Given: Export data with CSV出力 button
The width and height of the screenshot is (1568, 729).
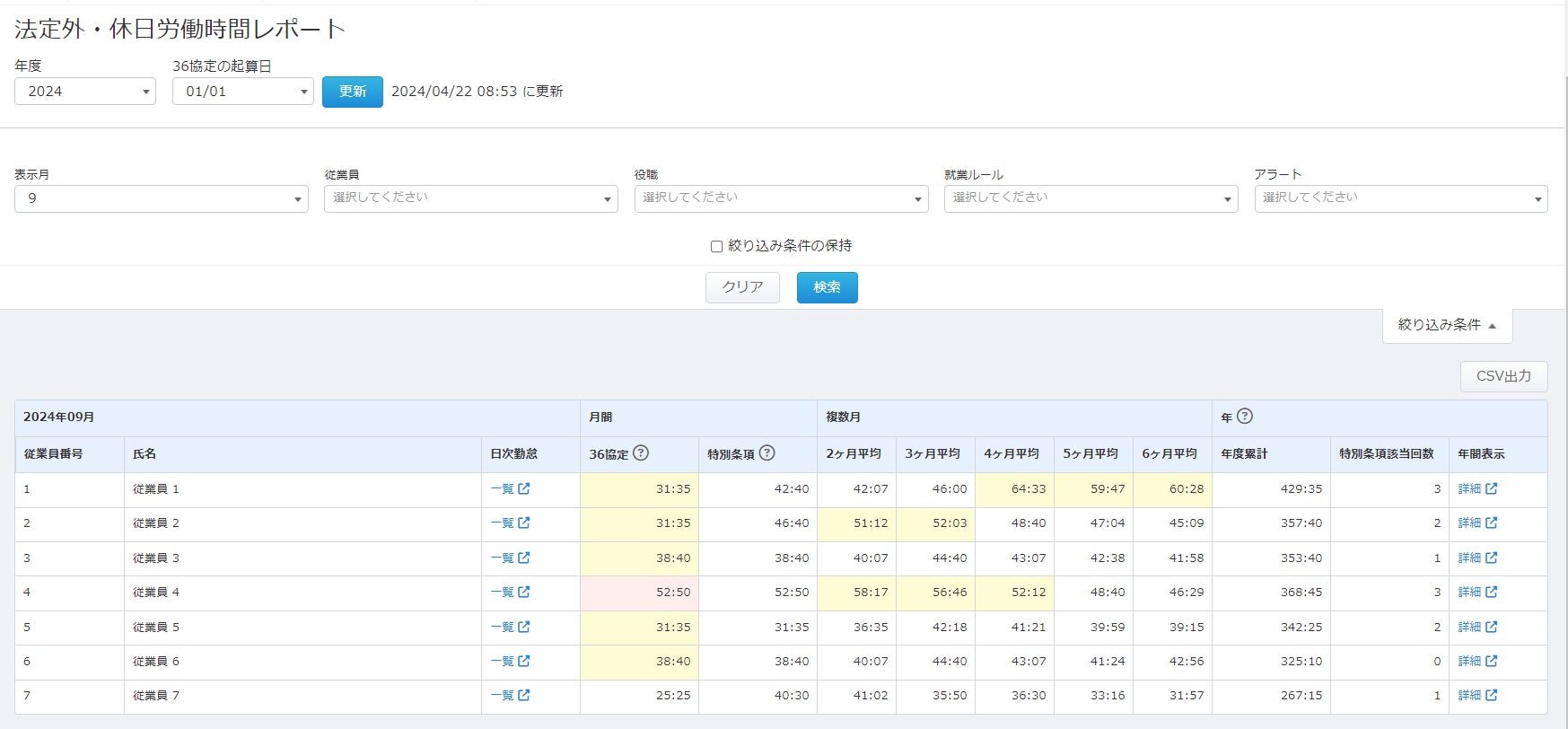Looking at the screenshot, I should point(1503,376).
